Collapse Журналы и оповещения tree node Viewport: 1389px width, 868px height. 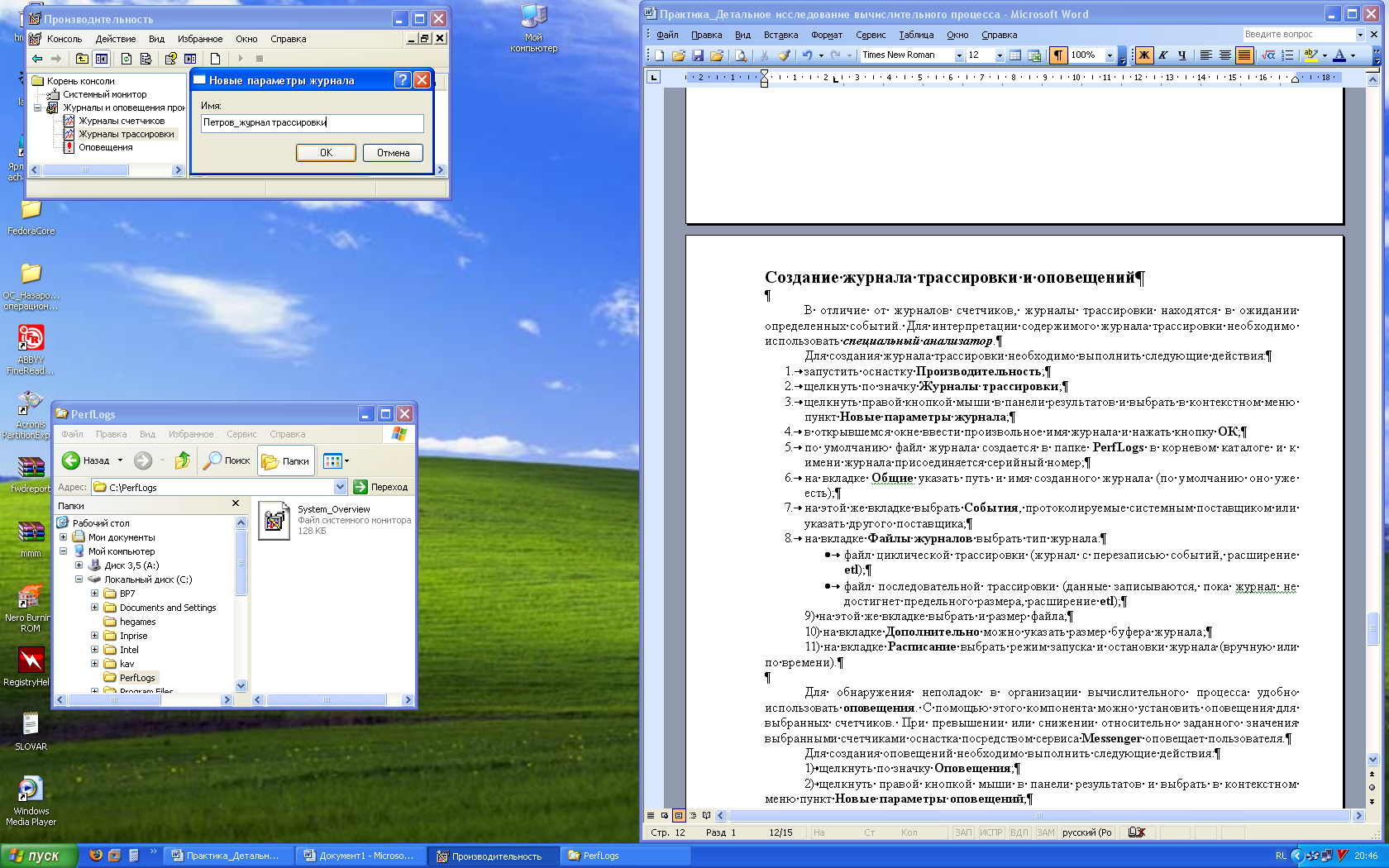(37, 107)
